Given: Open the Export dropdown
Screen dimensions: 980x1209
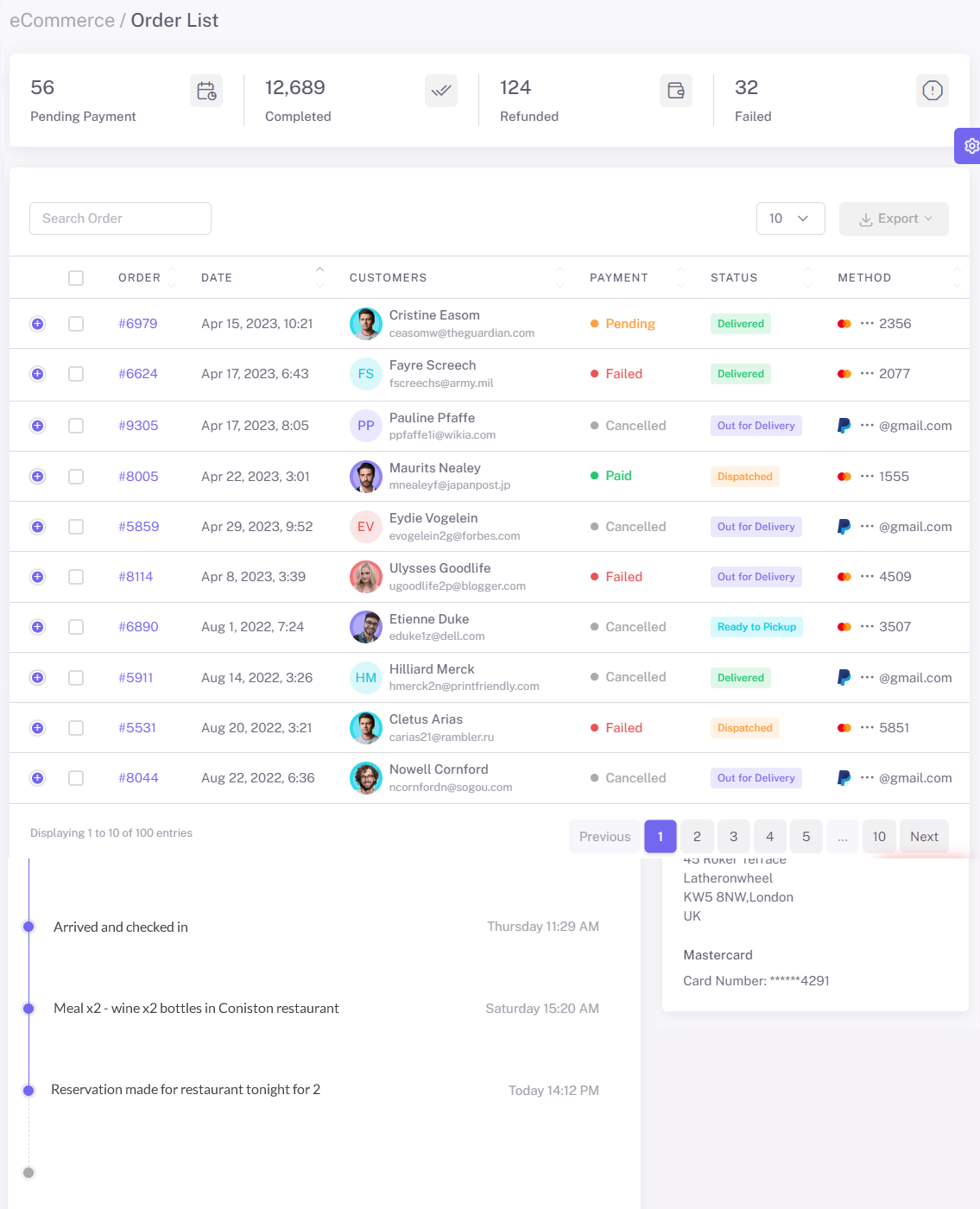Looking at the screenshot, I should (x=894, y=218).
